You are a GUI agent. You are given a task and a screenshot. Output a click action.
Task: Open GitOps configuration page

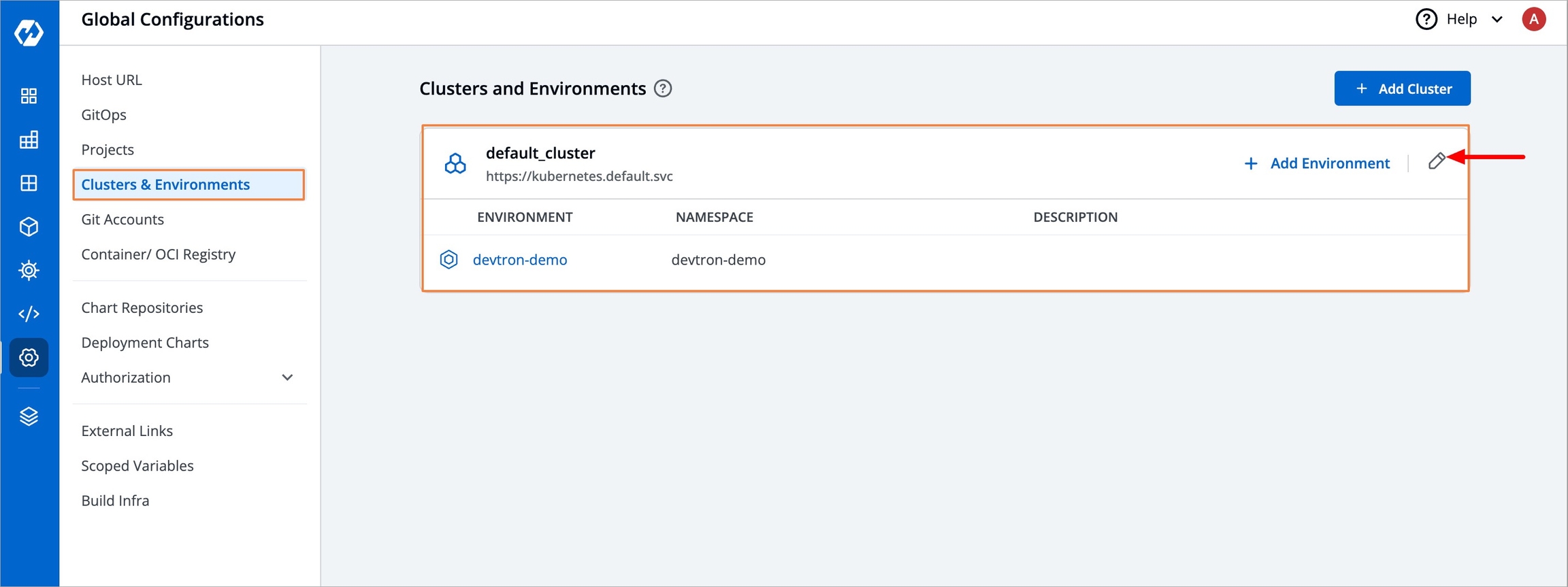coord(103,115)
